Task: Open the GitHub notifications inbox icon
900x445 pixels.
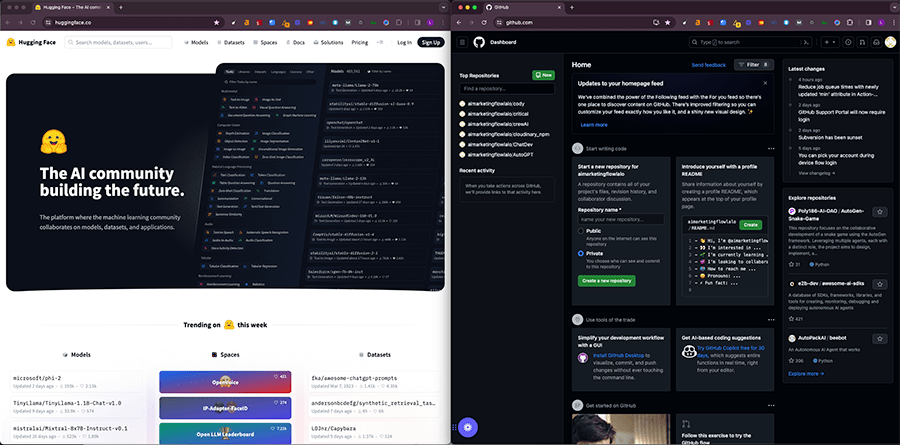Action: [x=876, y=42]
